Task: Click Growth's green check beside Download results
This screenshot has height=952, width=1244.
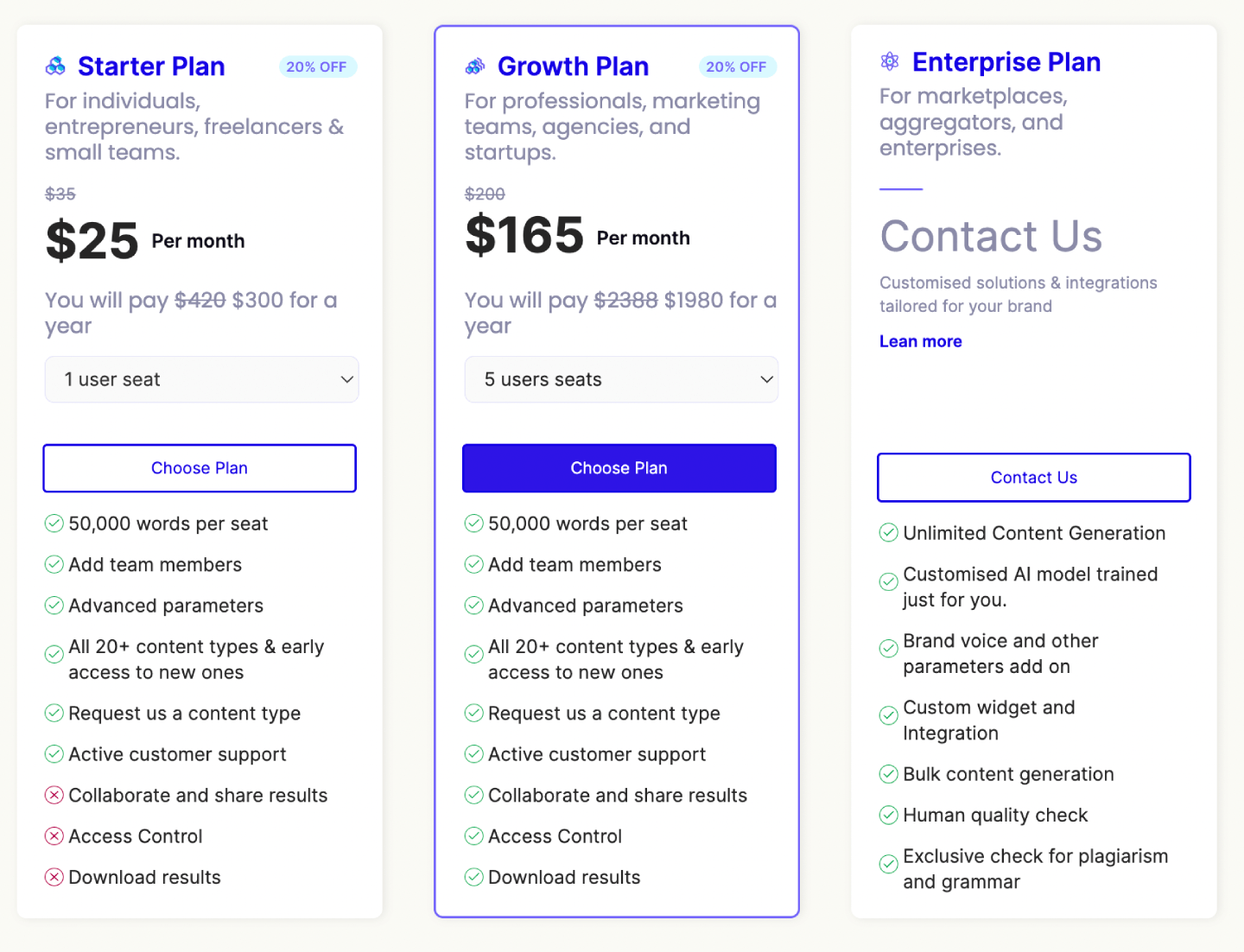Action: pos(474,877)
